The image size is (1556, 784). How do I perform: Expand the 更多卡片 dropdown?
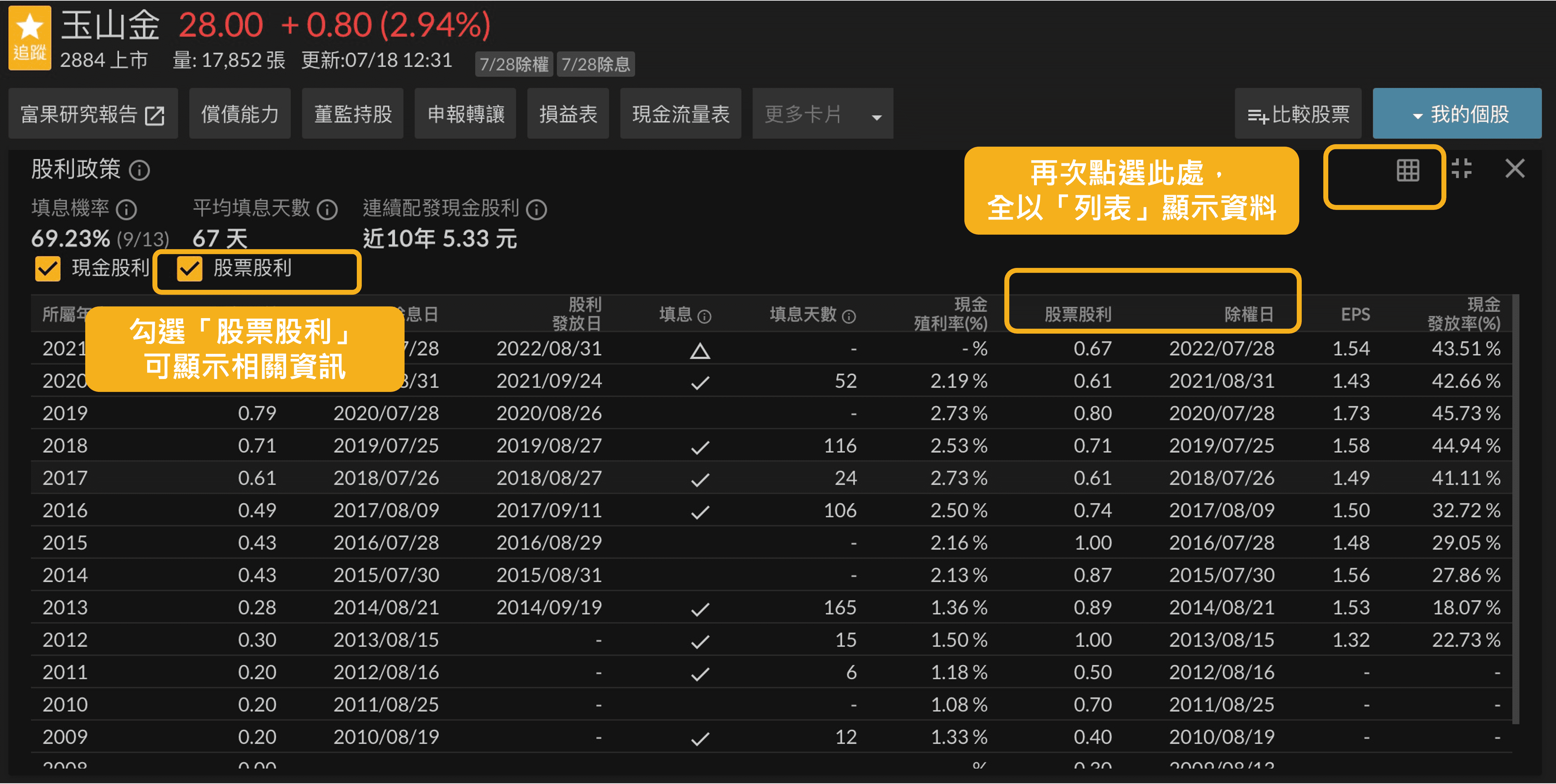pyautogui.click(x=822, y=114)
